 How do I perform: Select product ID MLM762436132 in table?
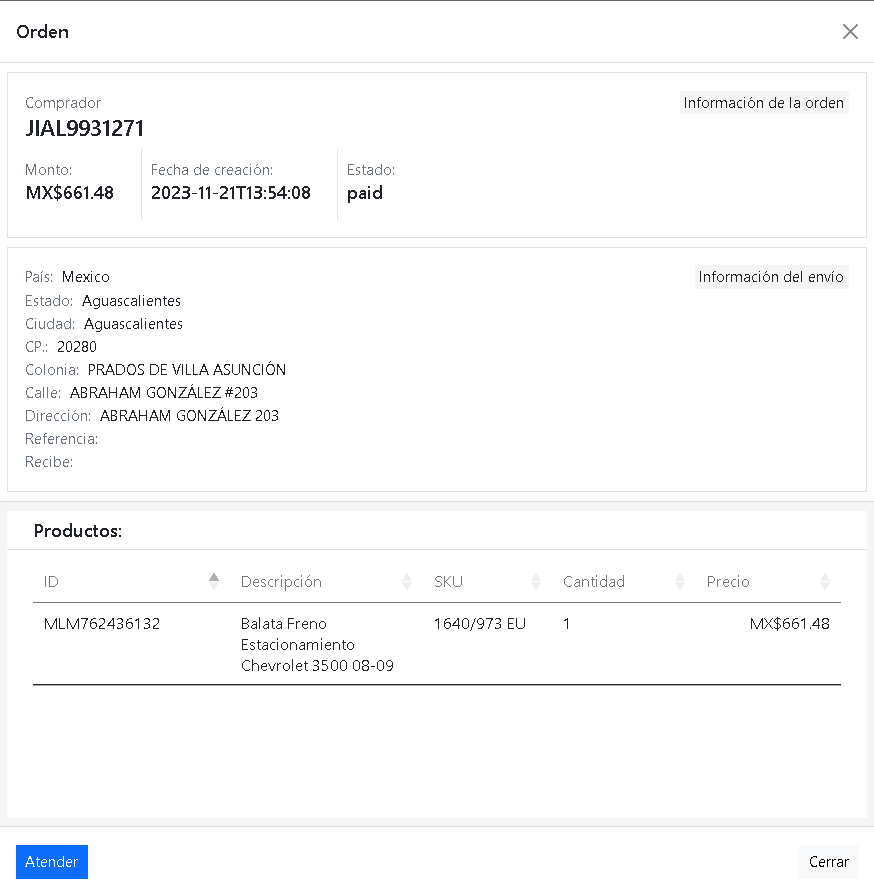[102, 624]
